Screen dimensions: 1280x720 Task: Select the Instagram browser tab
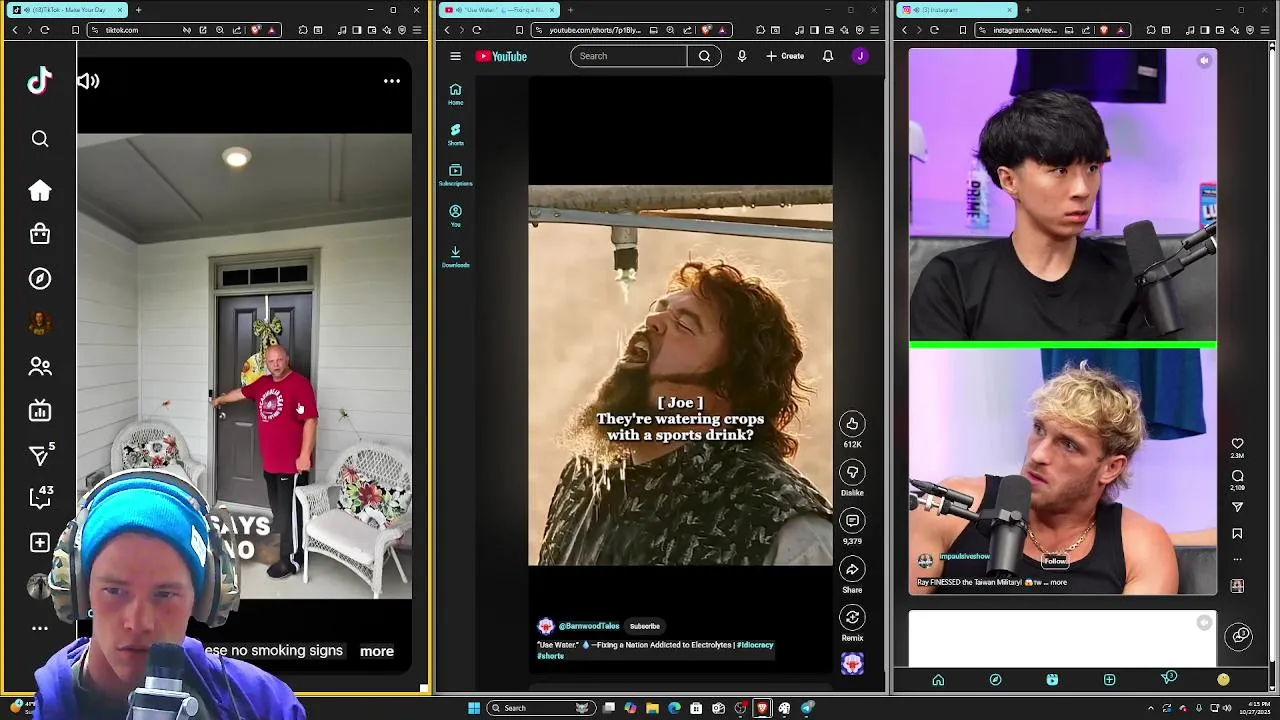click(957, 10)
